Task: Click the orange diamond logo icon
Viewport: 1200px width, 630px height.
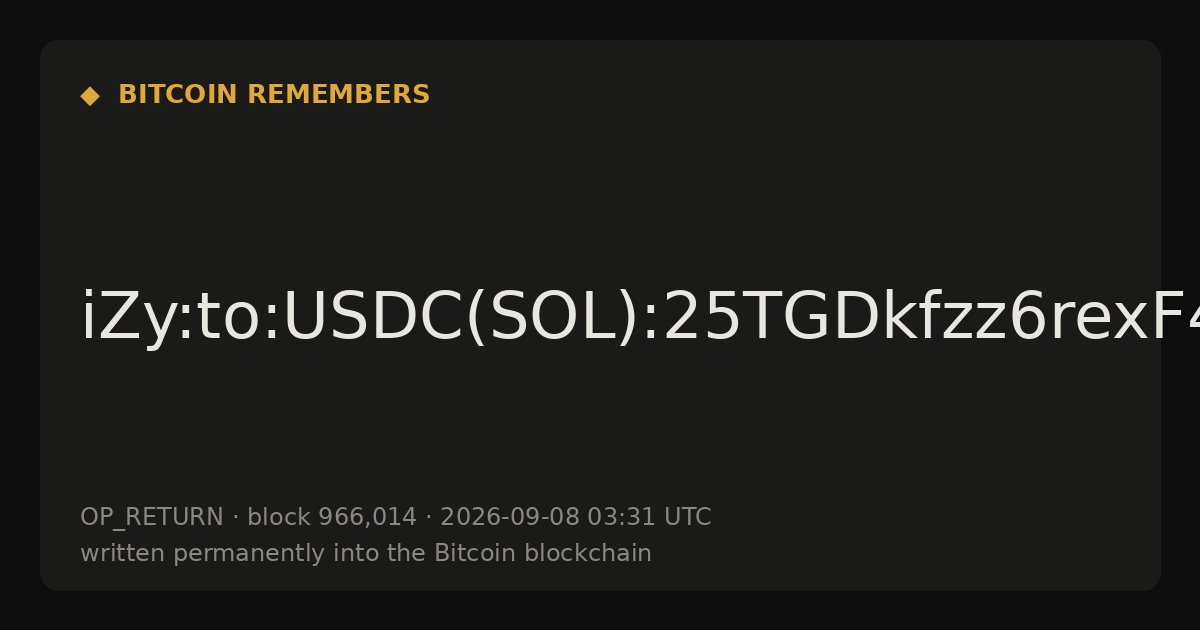Action: (90, 96)
